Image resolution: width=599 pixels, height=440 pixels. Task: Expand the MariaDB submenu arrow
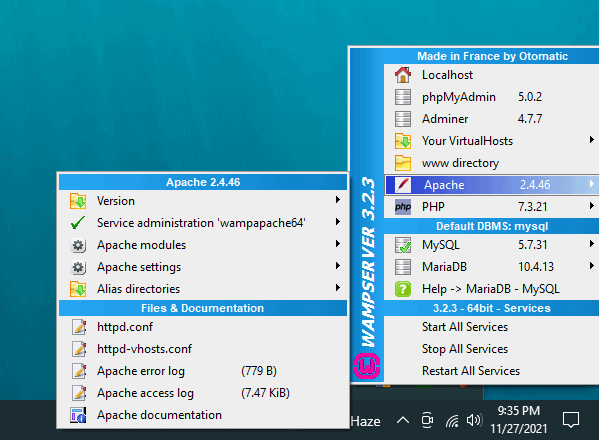[x=591, y=265]
